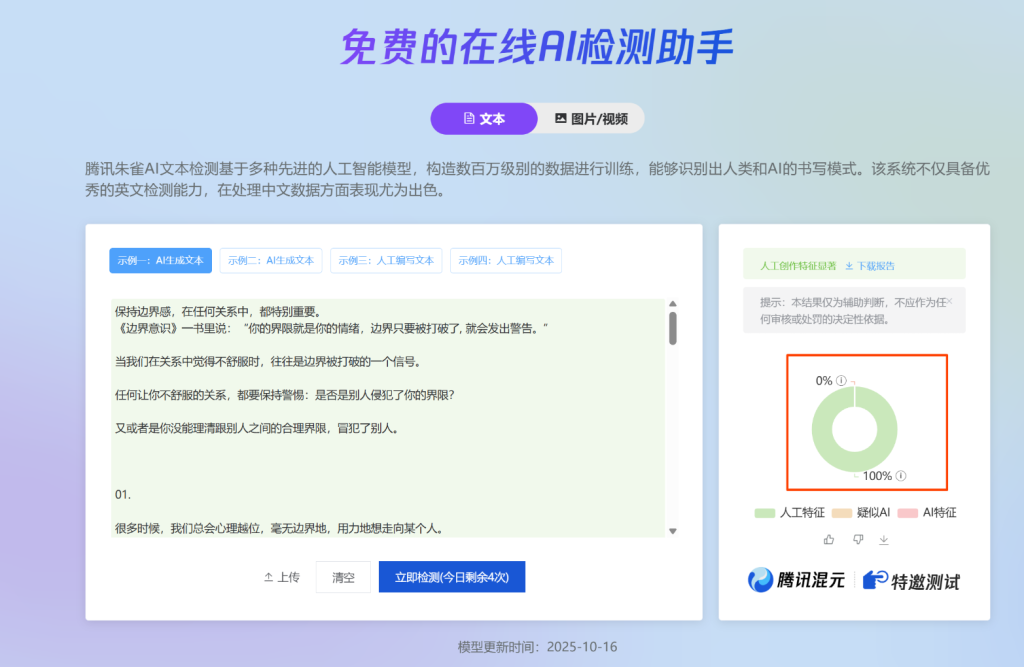
Task: Click the 立即检测 detection button
Action: point(452,576)
